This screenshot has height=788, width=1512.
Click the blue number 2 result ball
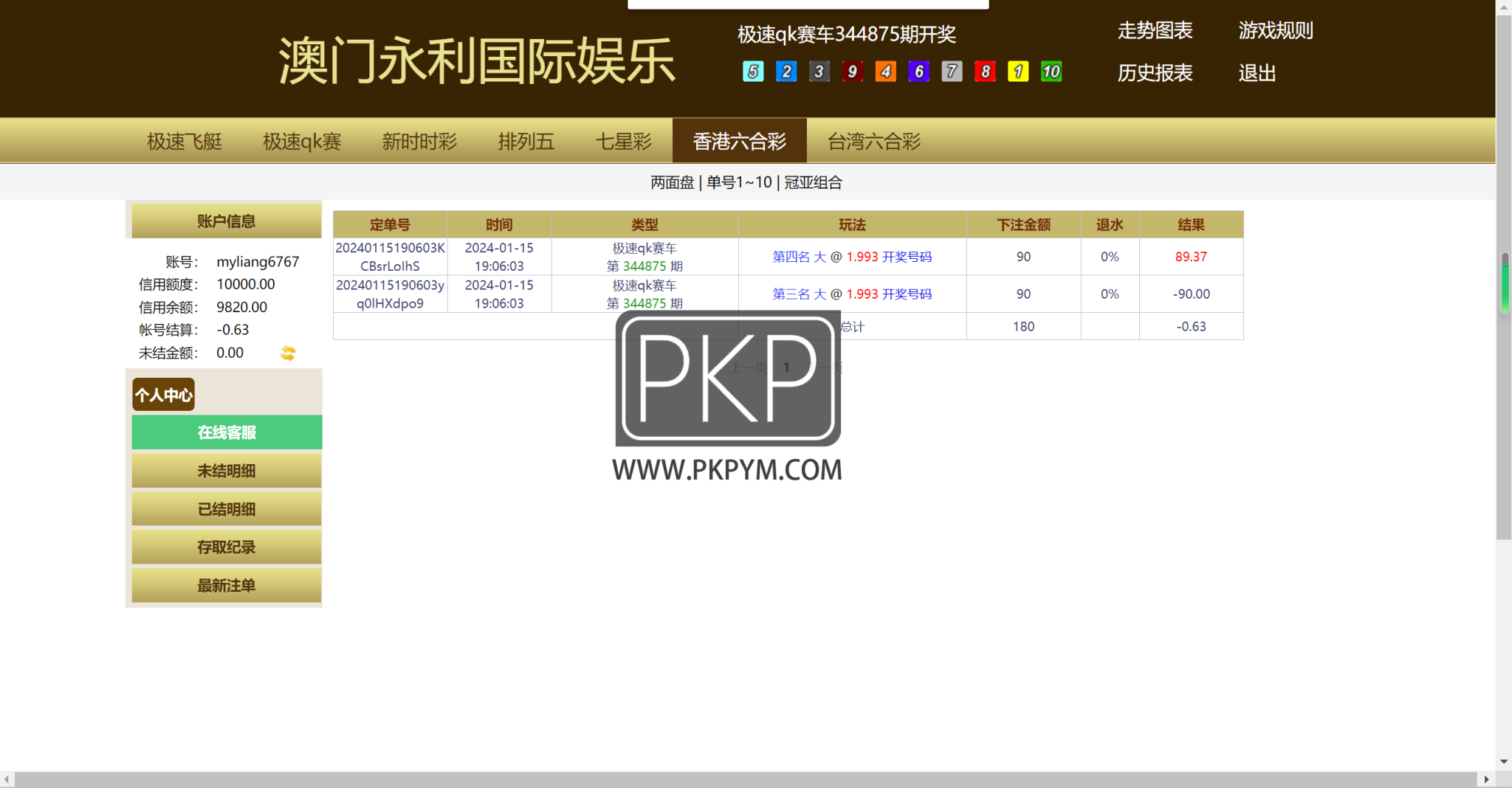pos(786,72)
